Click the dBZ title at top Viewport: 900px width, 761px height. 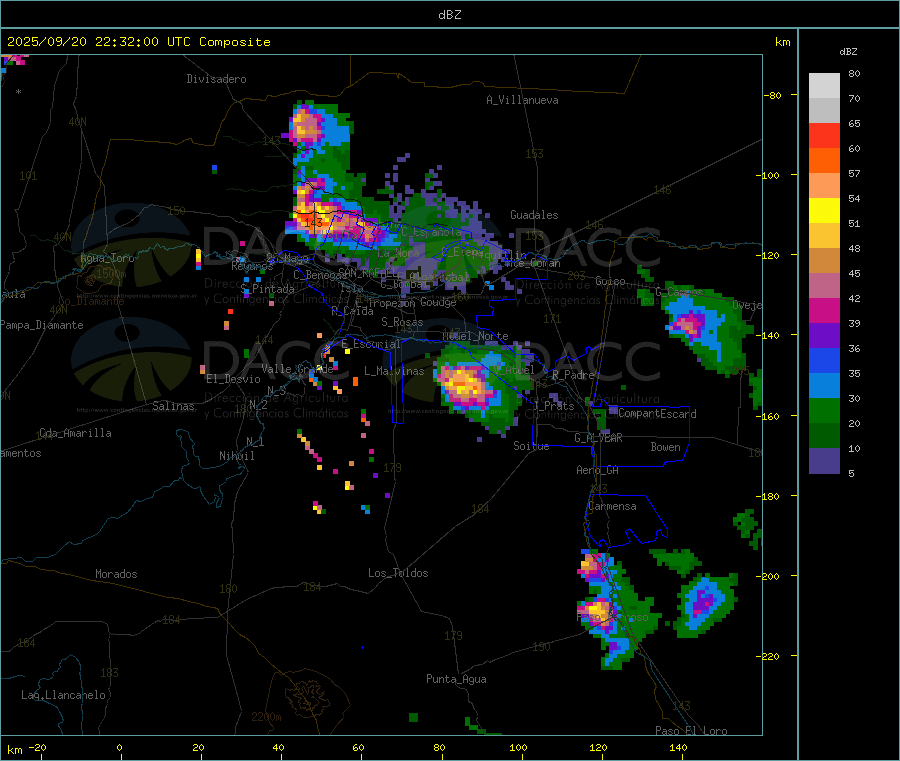tap(449, 15)
